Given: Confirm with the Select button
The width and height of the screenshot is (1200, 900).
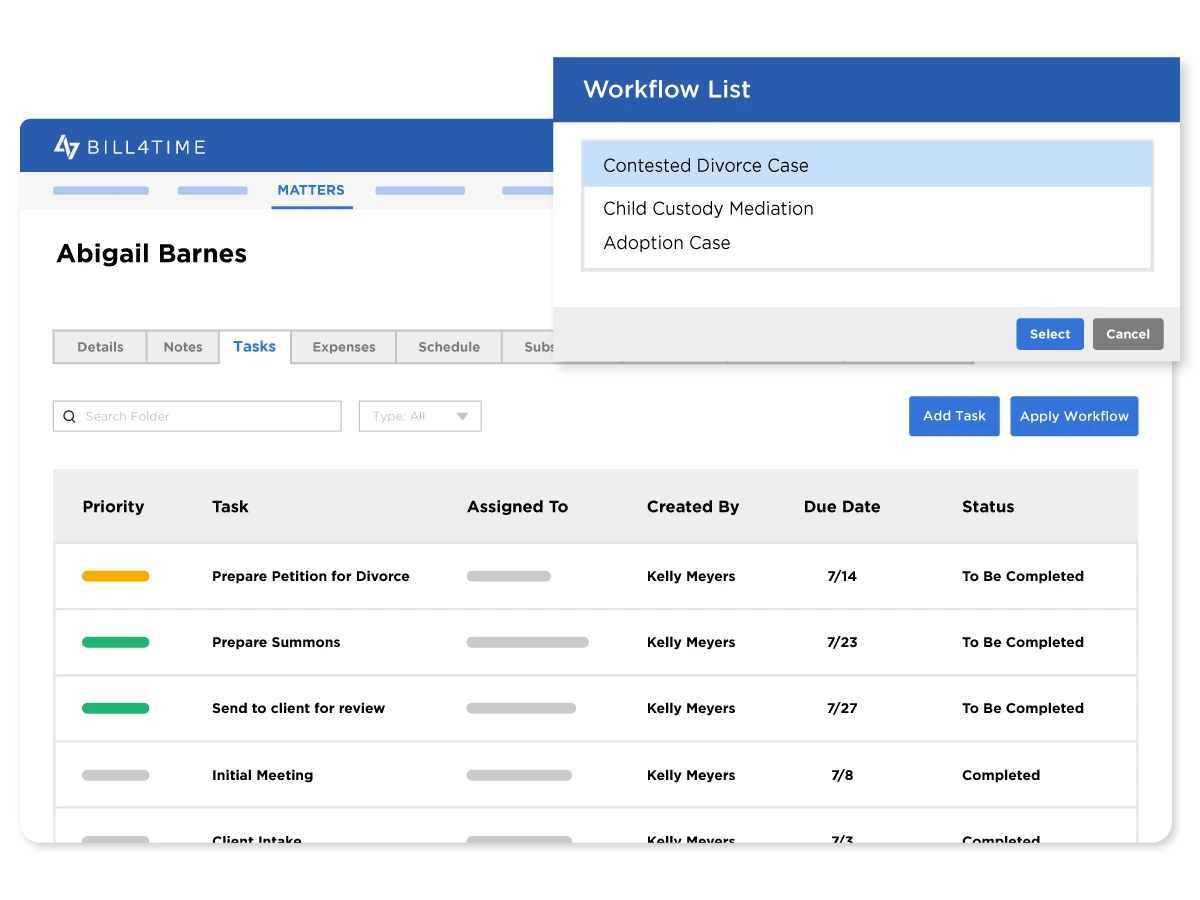Looking at the screenshot, I should 1050,334.
